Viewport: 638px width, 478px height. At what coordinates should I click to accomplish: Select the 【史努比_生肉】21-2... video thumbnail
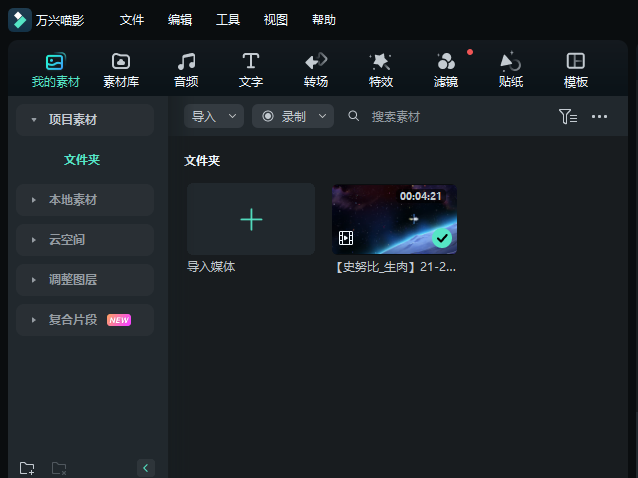(394, 219)
